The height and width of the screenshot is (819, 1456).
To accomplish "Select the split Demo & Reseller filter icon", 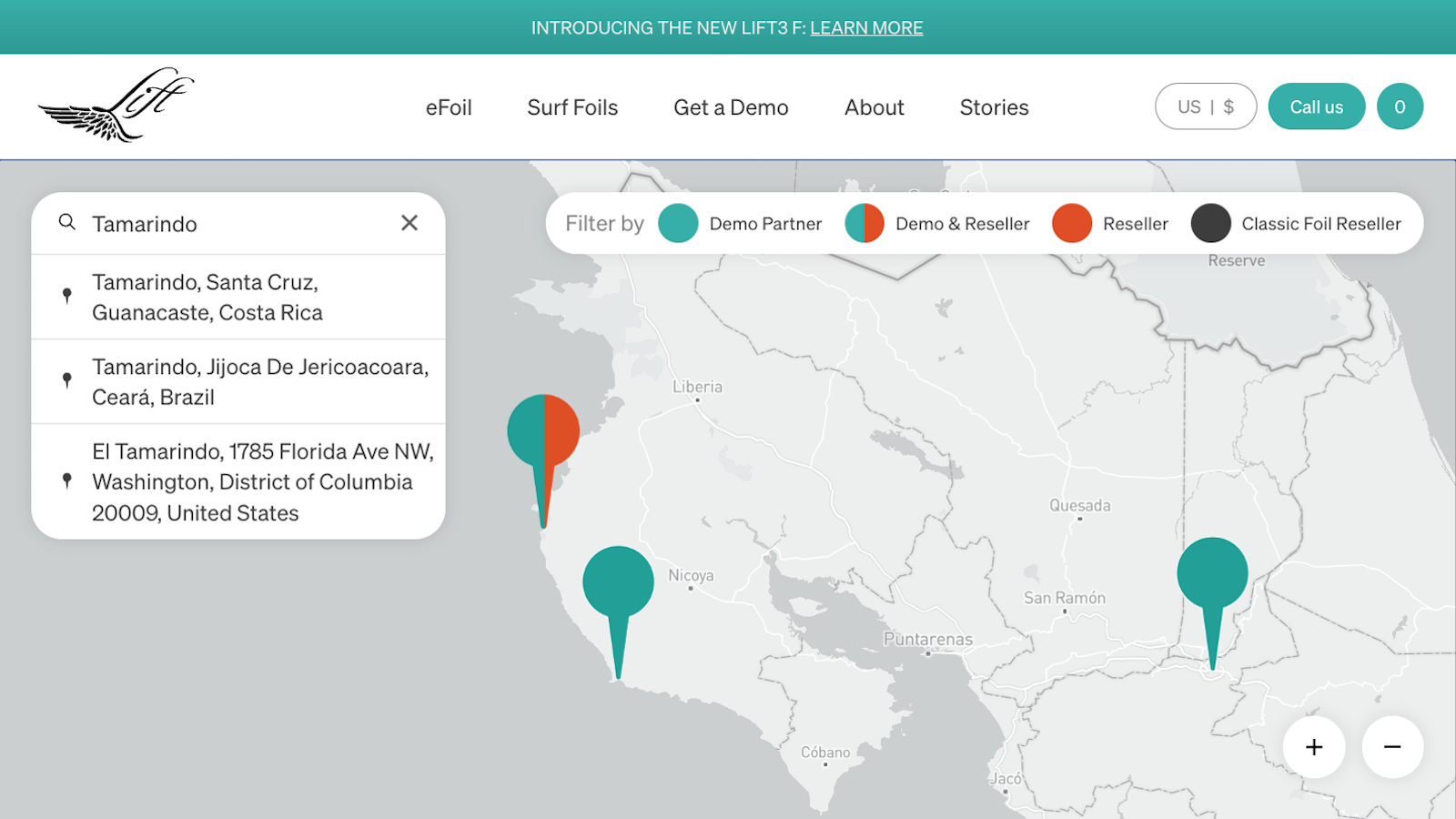I will (865, 223).
